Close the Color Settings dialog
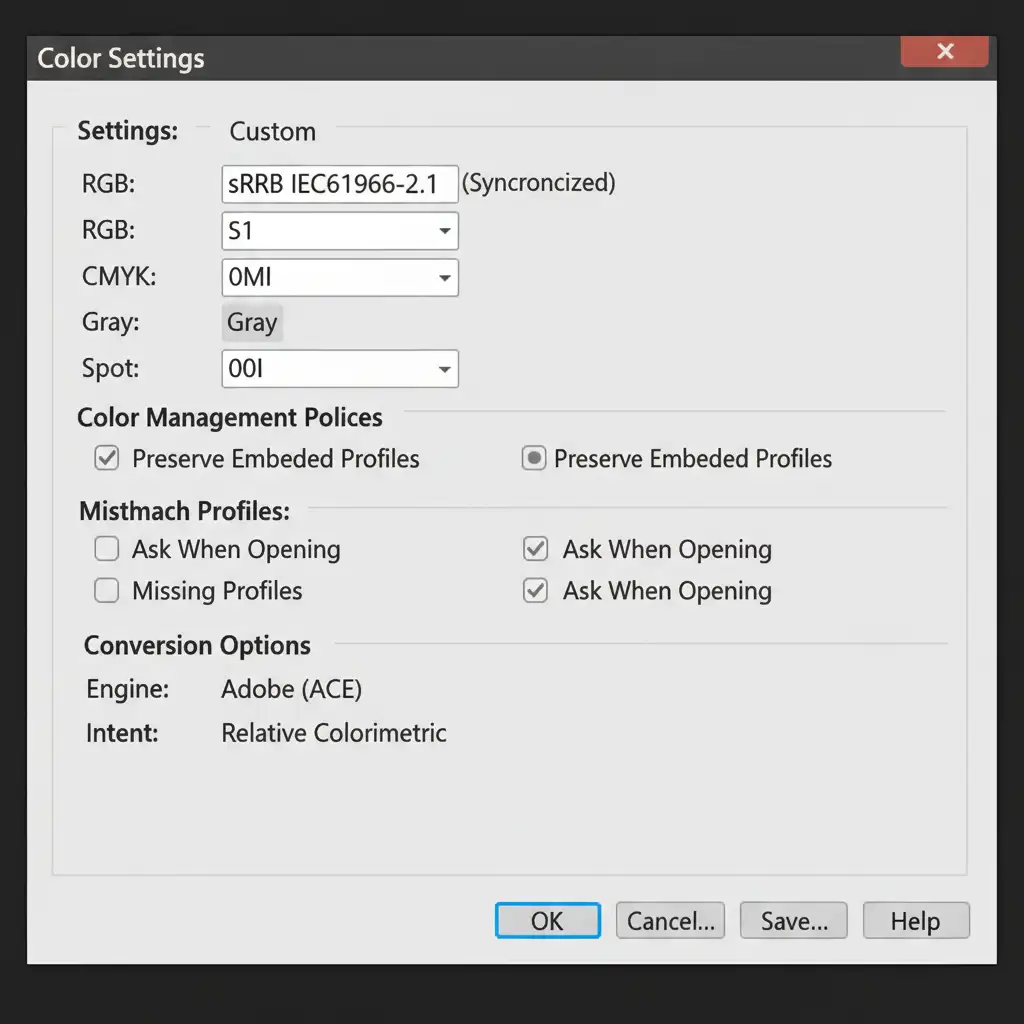1024x1024 pixels. (x=944, y=52)
